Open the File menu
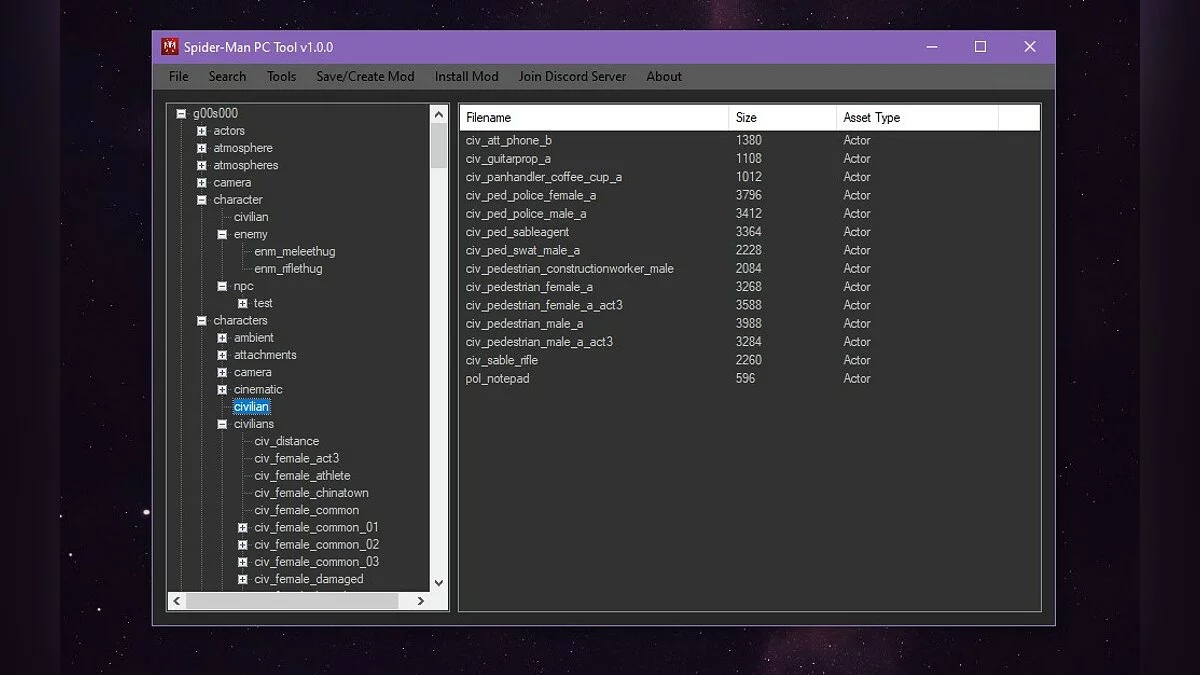The image size is (1200, 675). click(x=178, y=76)
